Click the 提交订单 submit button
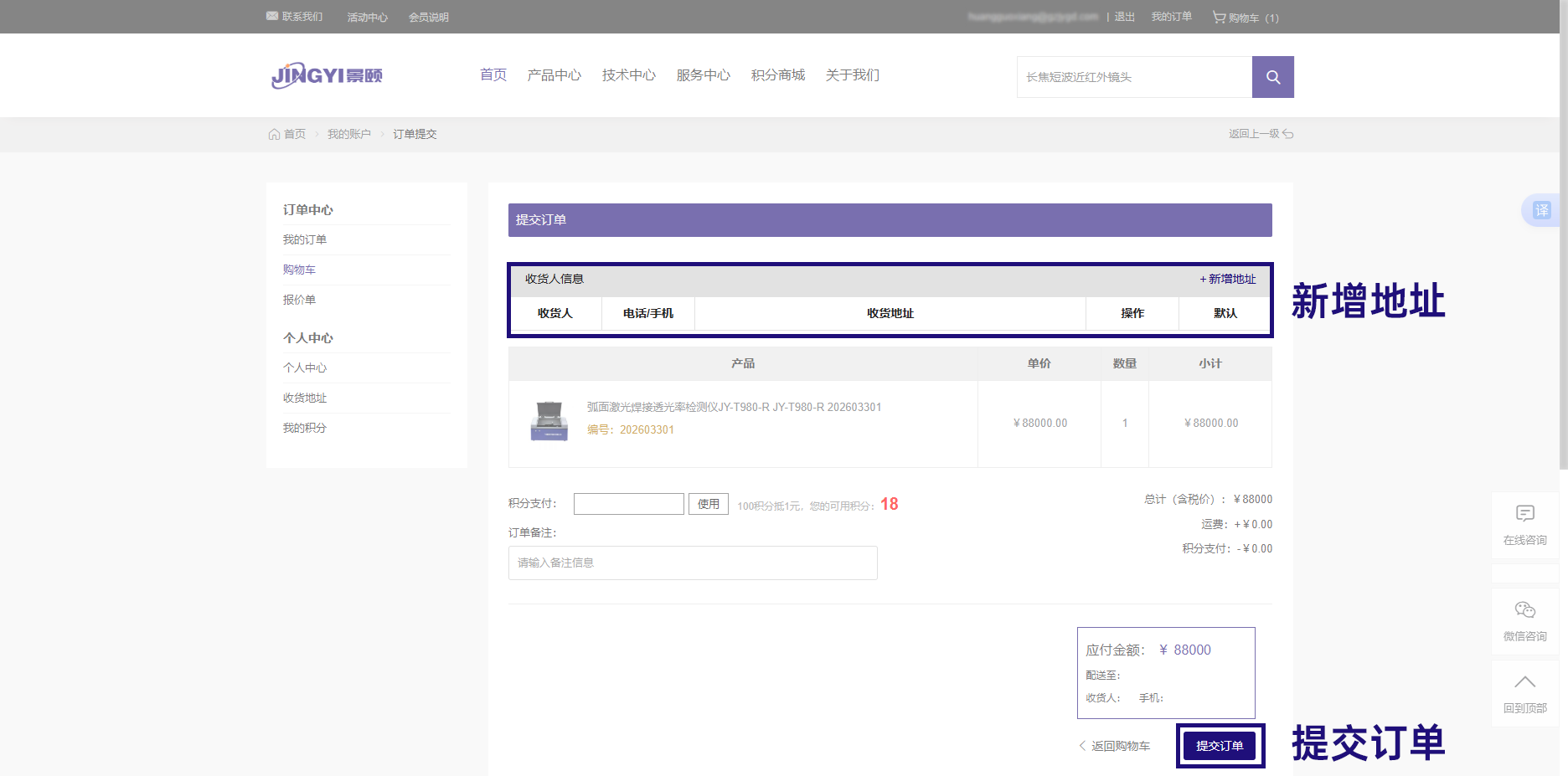 click(1220, 746)
